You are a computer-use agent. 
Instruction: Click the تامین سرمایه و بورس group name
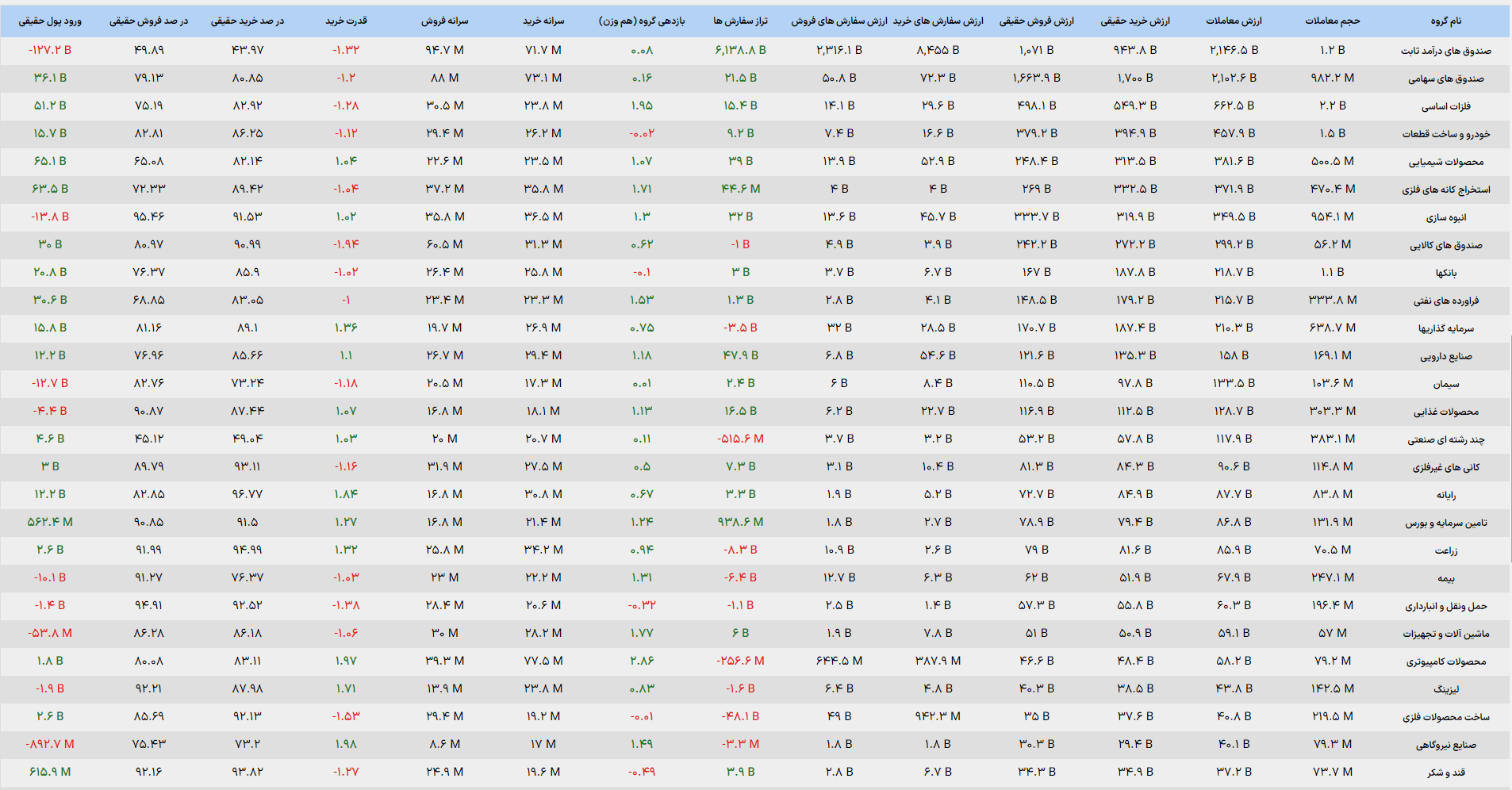point(1445,523)
